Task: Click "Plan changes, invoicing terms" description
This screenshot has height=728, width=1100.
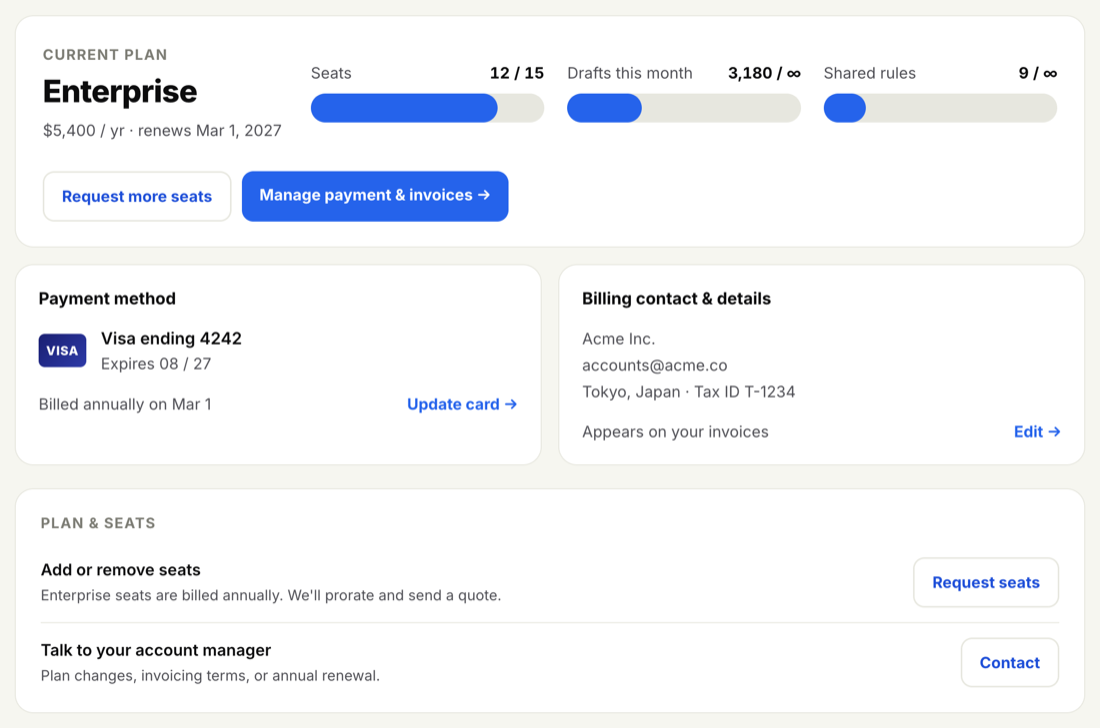Action: point(210,675)
